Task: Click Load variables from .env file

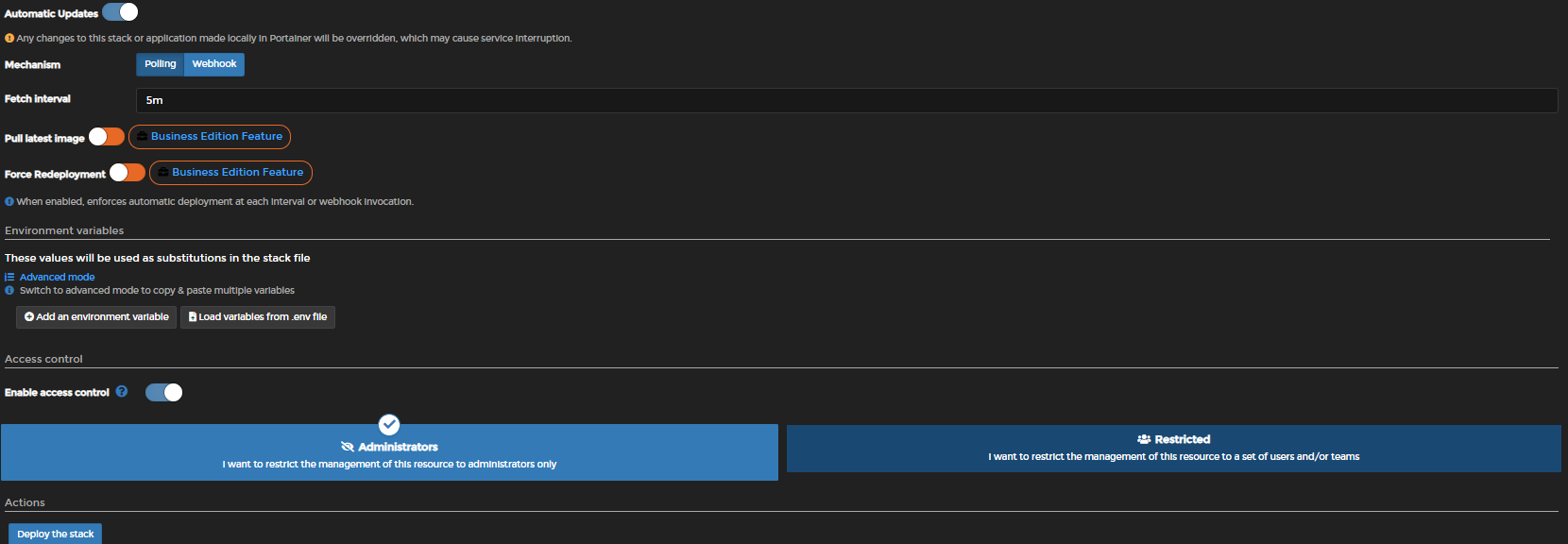Action: [x=258, y=317]
